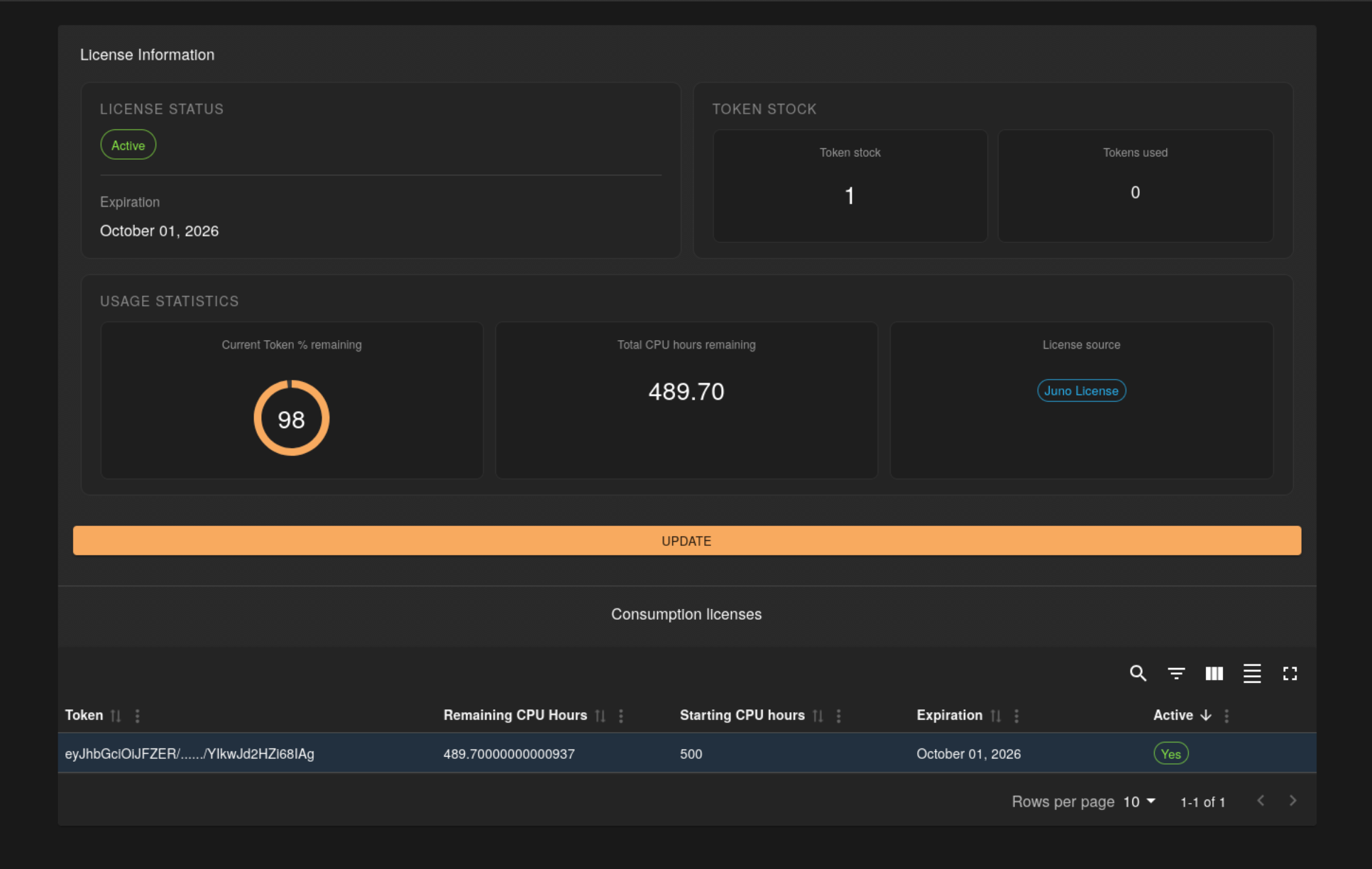Open show/hide columns icon
The image size is (1372, 869).
coord(1214,673)
